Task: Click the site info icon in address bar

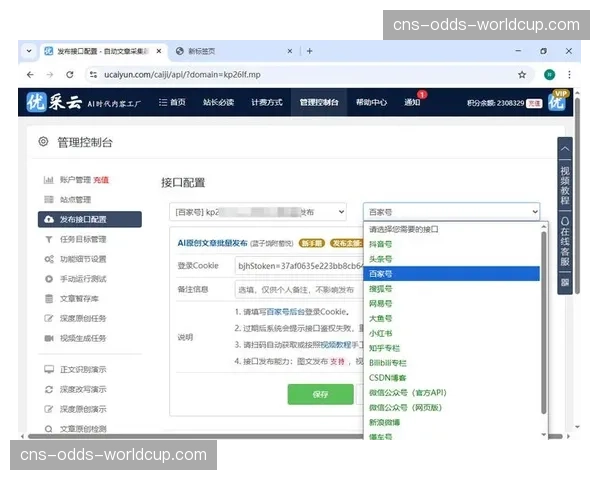Action: [93, 75]
